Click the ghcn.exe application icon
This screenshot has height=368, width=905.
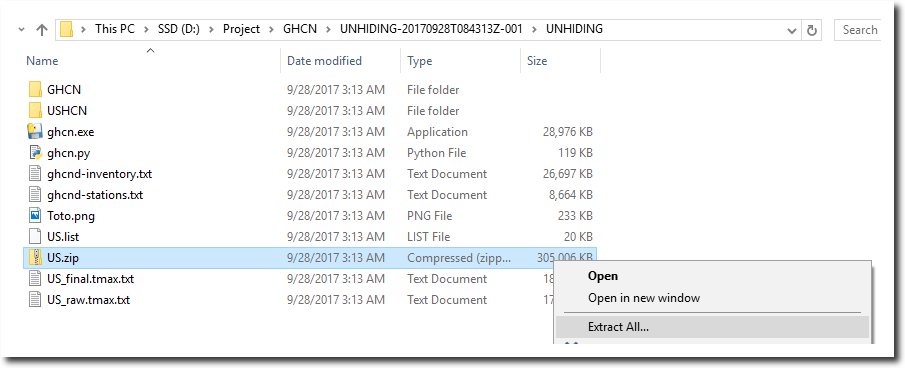tap(35, 132)
